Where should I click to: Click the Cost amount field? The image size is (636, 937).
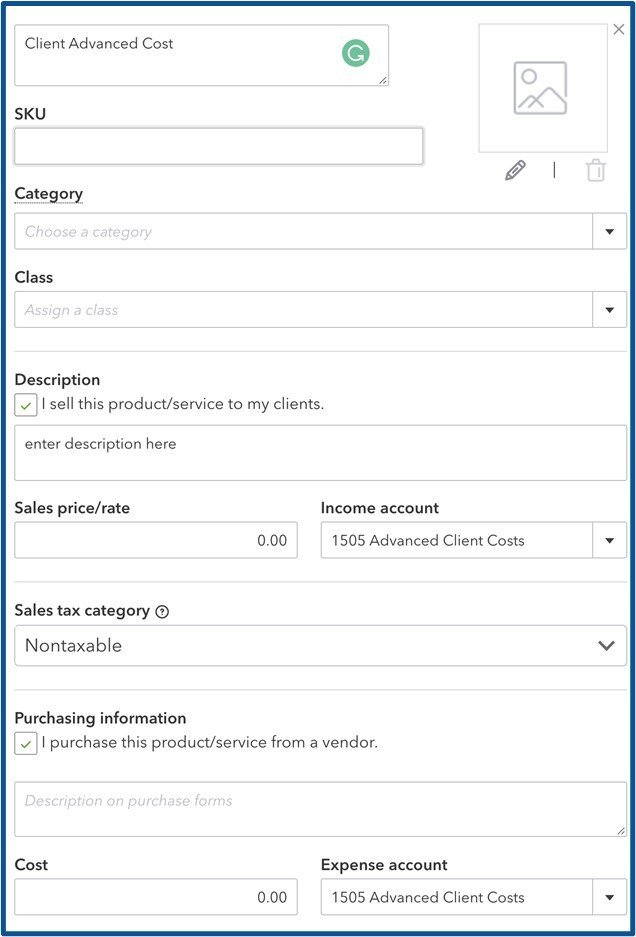coord(156,898)
